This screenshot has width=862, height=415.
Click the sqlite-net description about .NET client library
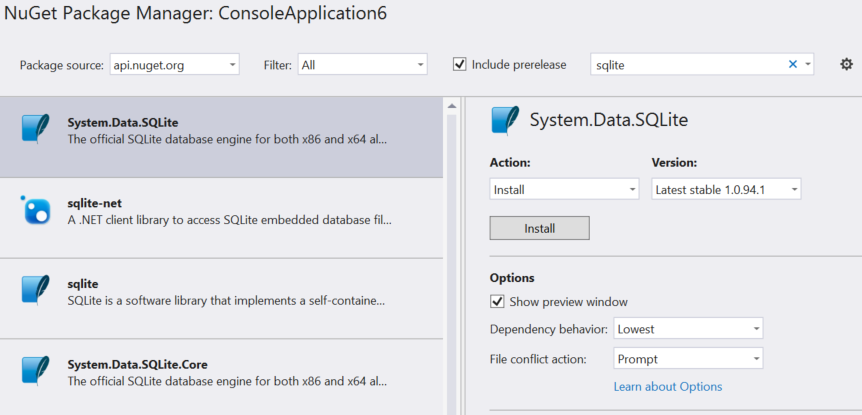click(x=229, y=220)
